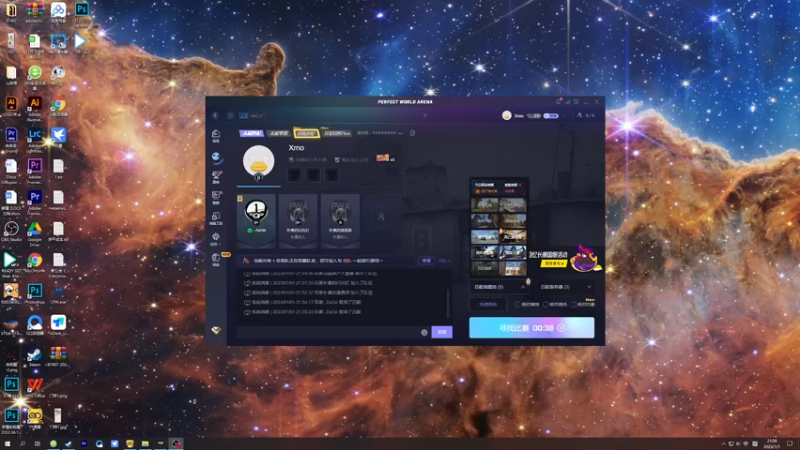Viewport: 800px width, 450px height.
Task: Open the game selector dropdown in the top bar
Action: point(253,116)
